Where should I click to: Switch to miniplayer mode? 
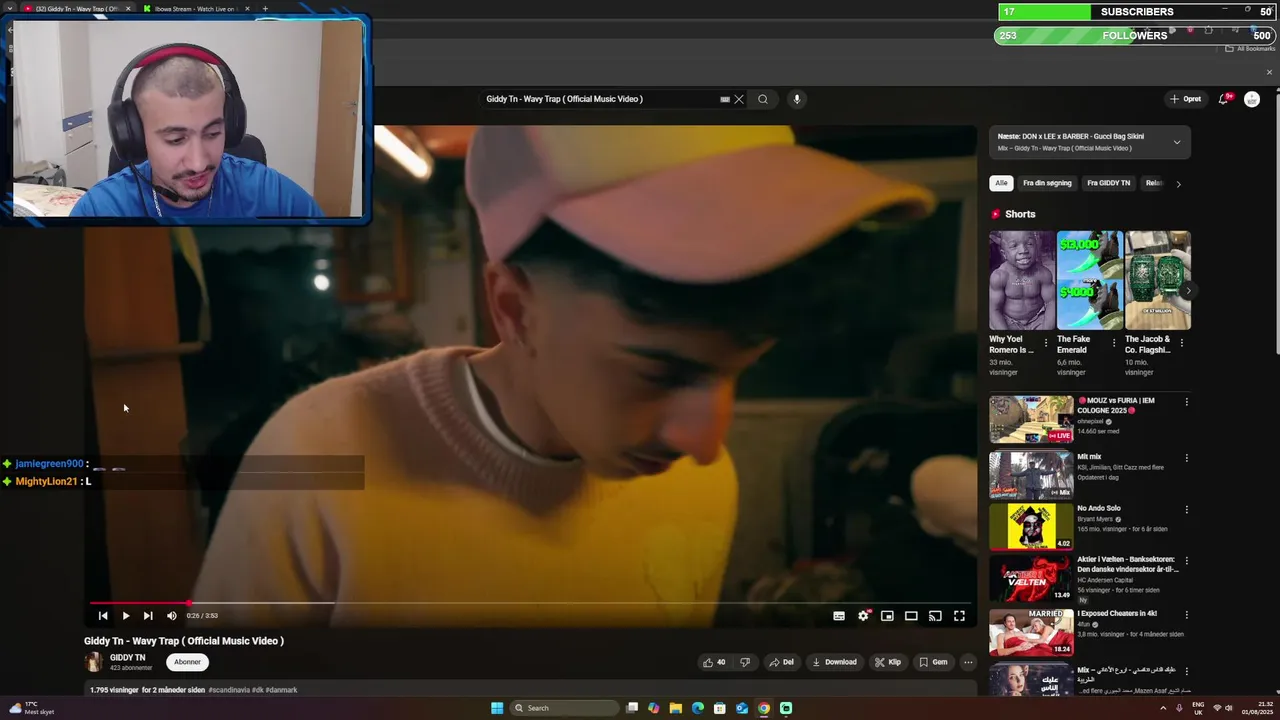coord(887,616)
